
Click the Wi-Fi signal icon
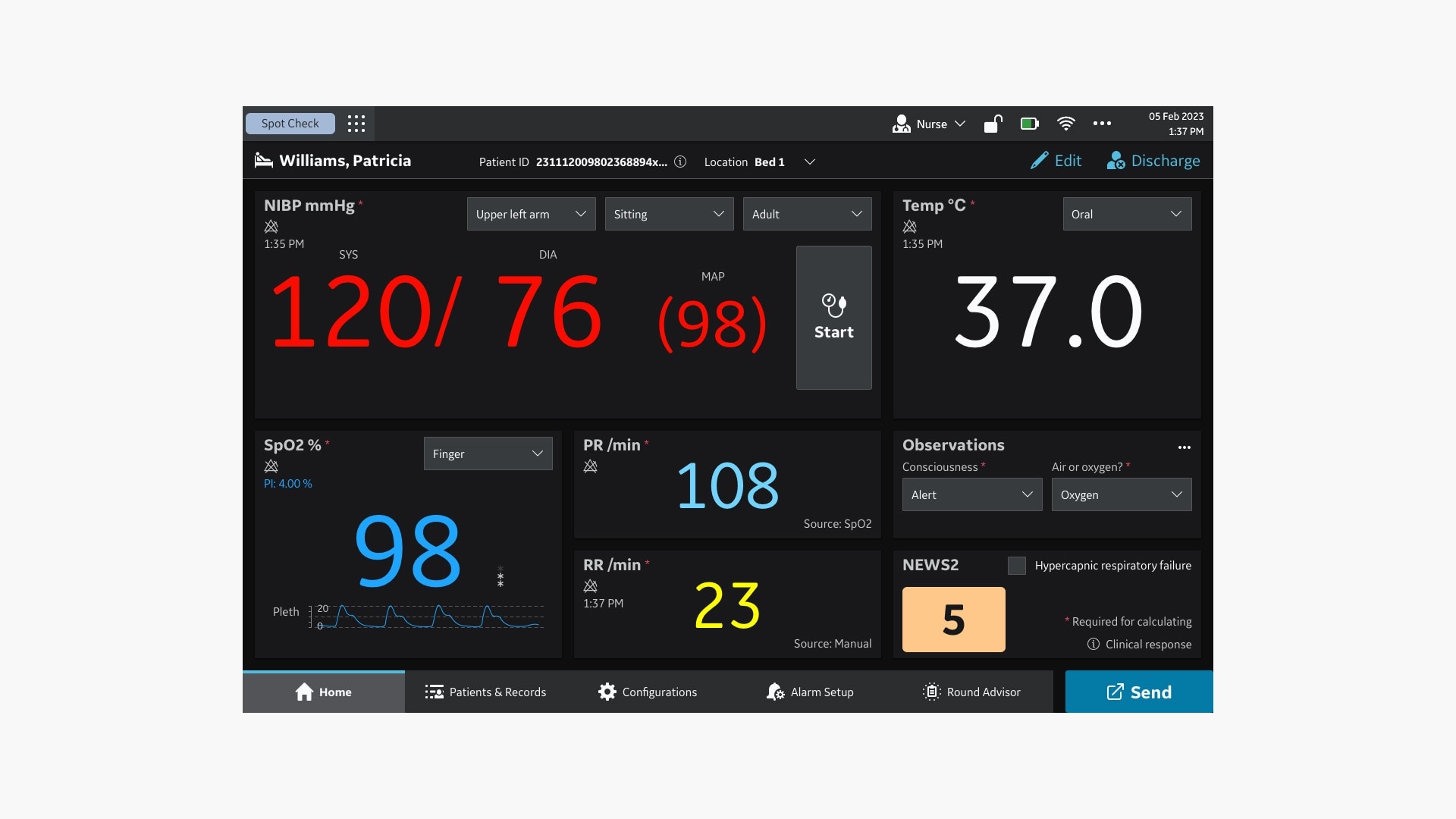pyautogui.click(x=1065, y=124)
